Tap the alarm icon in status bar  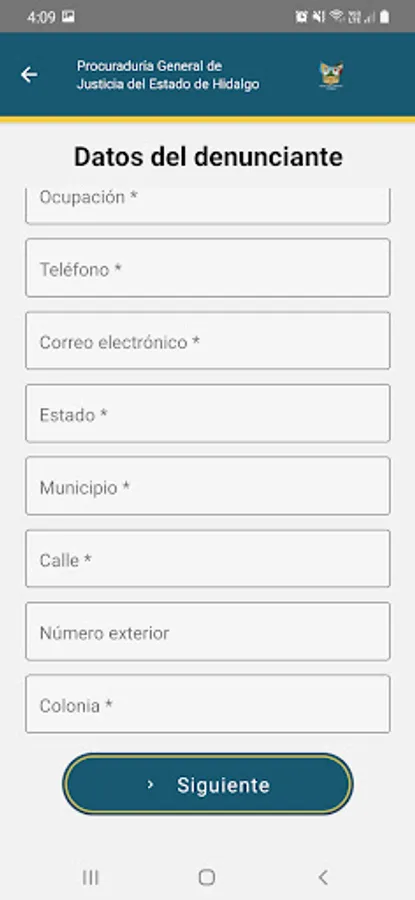click(301, 17)
